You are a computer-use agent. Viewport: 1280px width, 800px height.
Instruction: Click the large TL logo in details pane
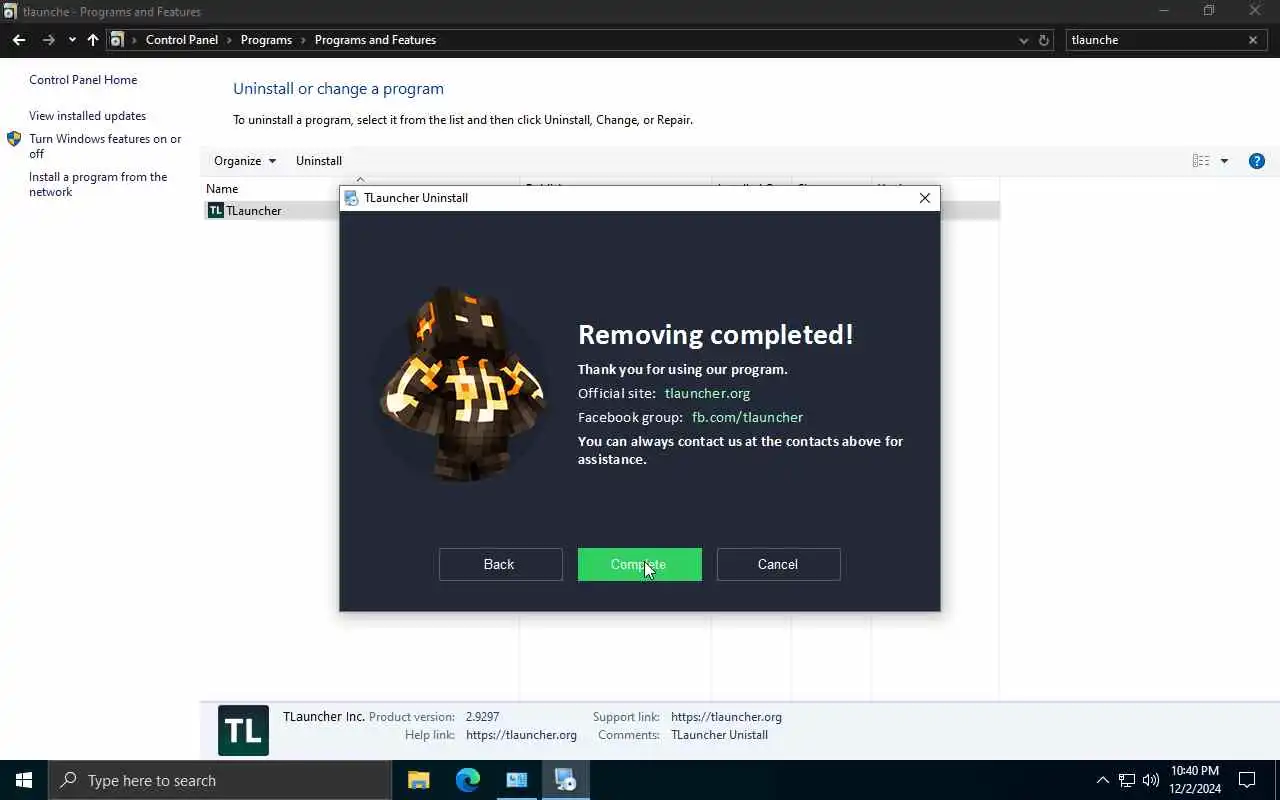coord(243,730)
